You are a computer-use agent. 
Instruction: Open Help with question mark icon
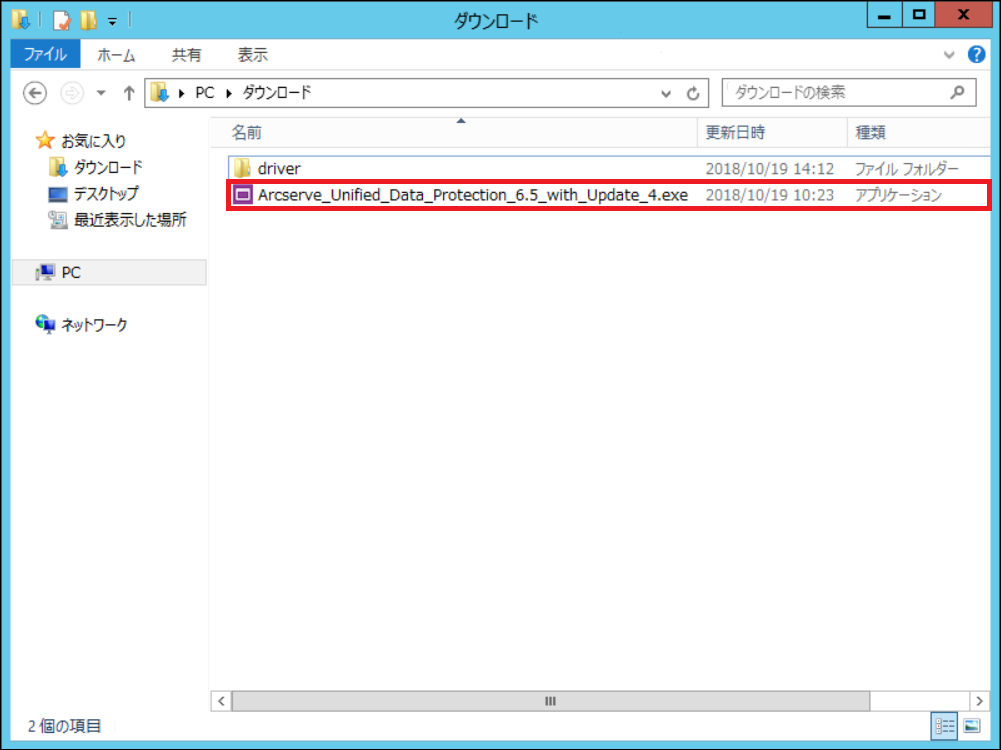pos(976,54)
